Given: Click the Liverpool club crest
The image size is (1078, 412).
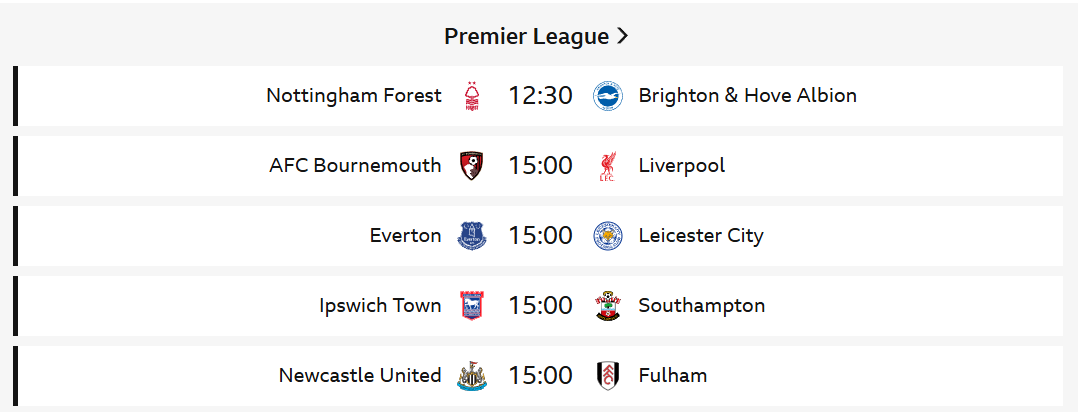Looking at the screenshot, I should (x=608, y=166).
